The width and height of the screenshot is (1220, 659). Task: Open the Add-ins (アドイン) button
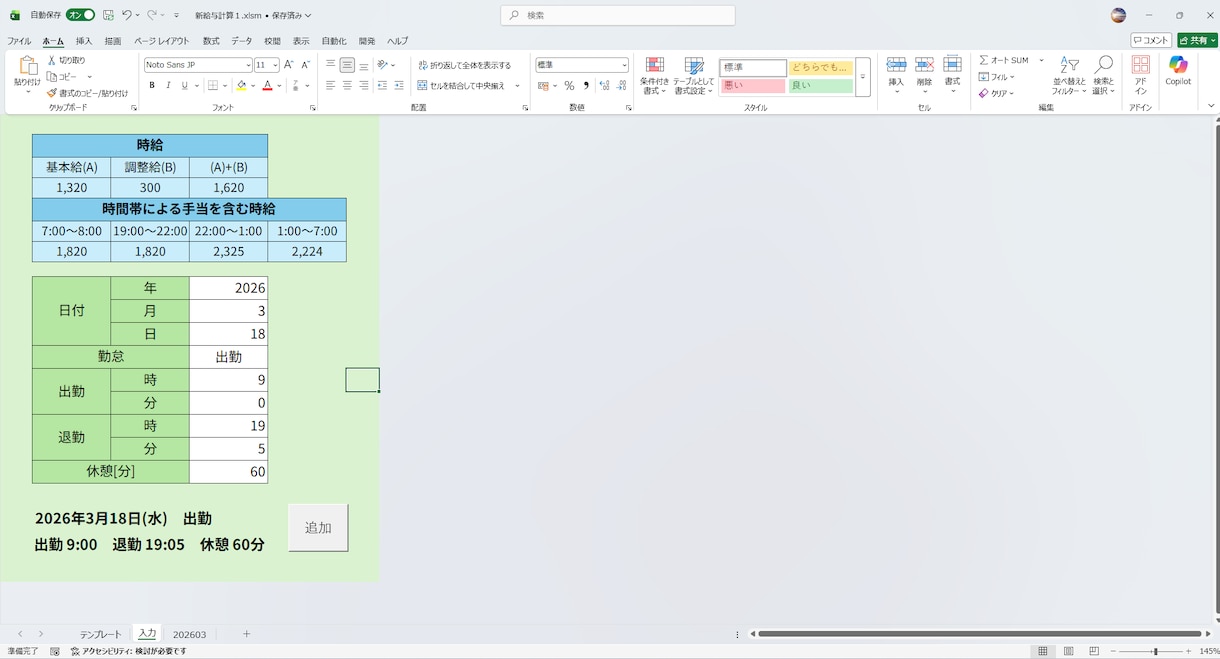1140,76
